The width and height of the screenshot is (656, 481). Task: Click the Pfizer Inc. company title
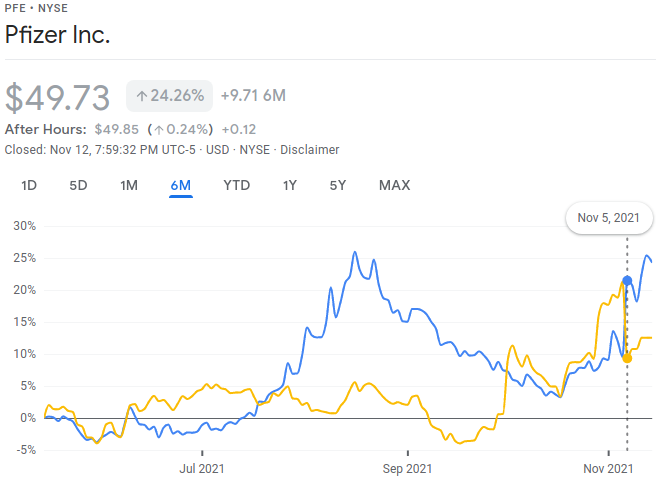click(57, 35)
